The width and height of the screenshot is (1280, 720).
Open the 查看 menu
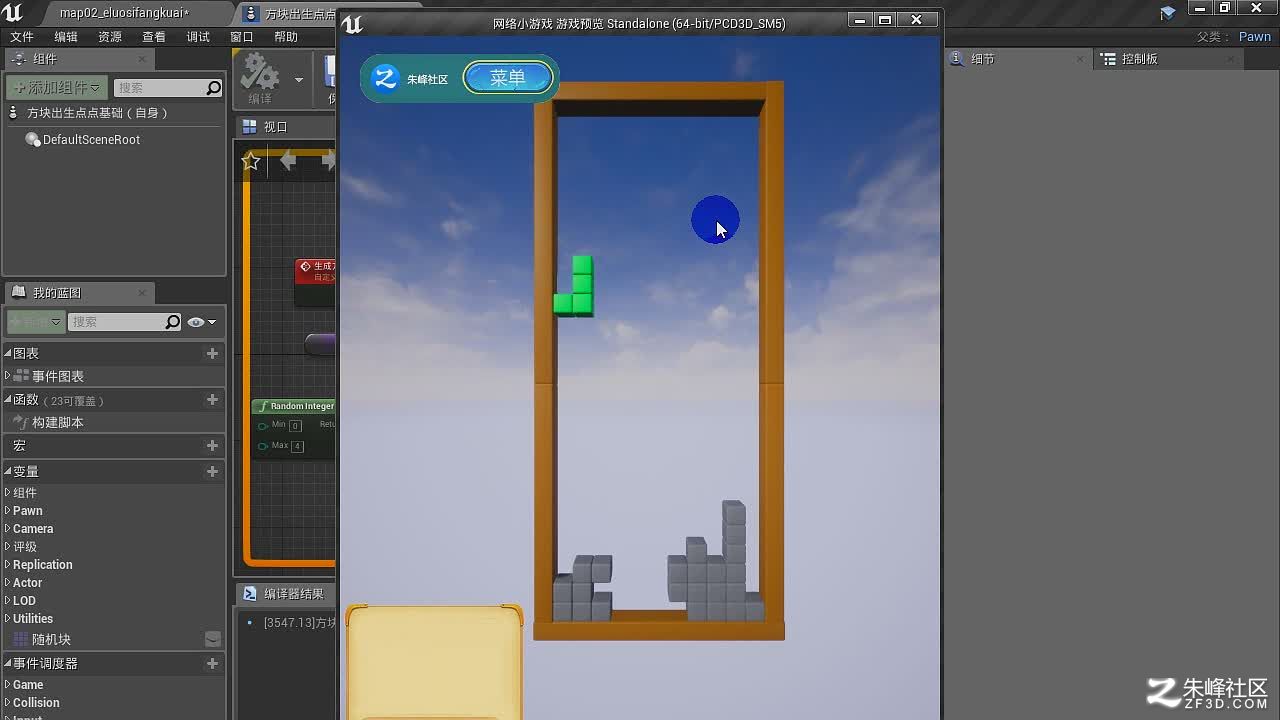(x=154, y=37)
